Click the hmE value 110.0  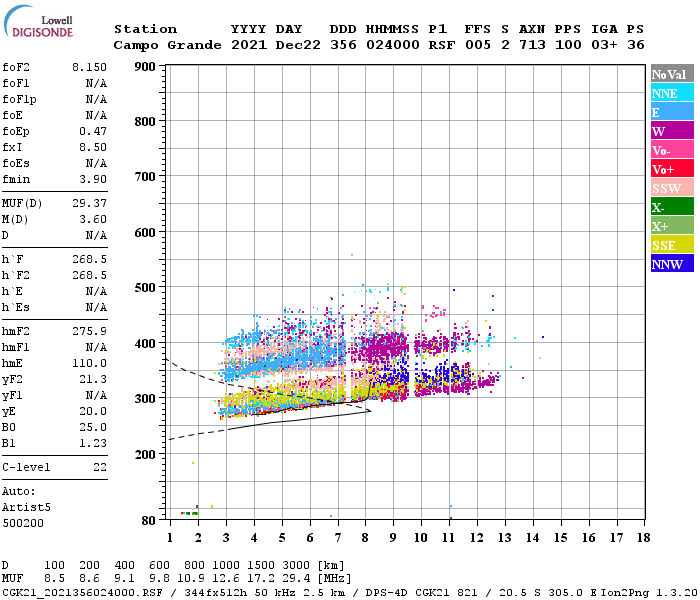[x=89, y=363]
